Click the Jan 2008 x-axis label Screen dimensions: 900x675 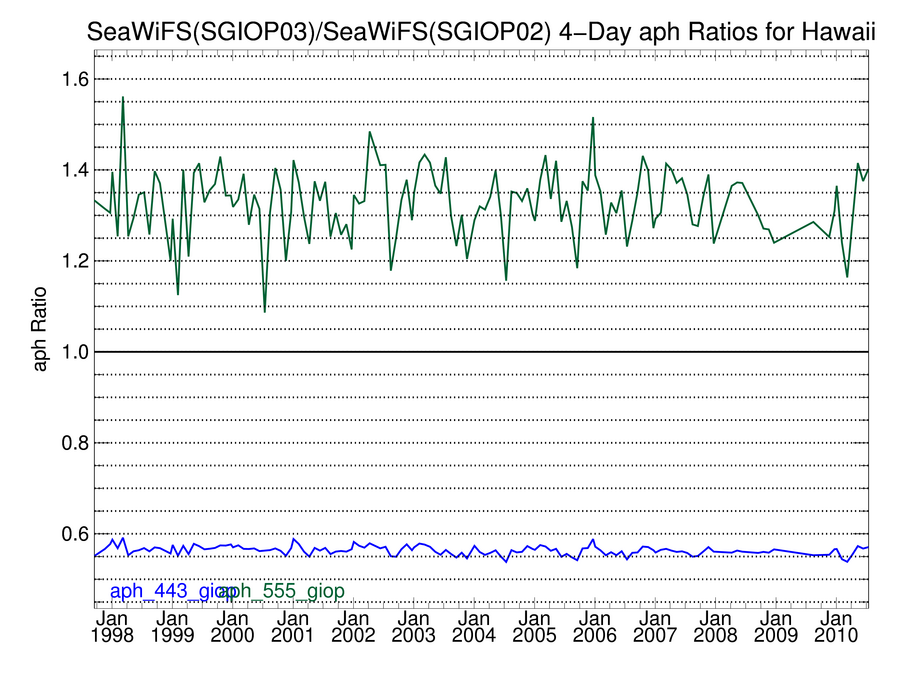point(715,627)
